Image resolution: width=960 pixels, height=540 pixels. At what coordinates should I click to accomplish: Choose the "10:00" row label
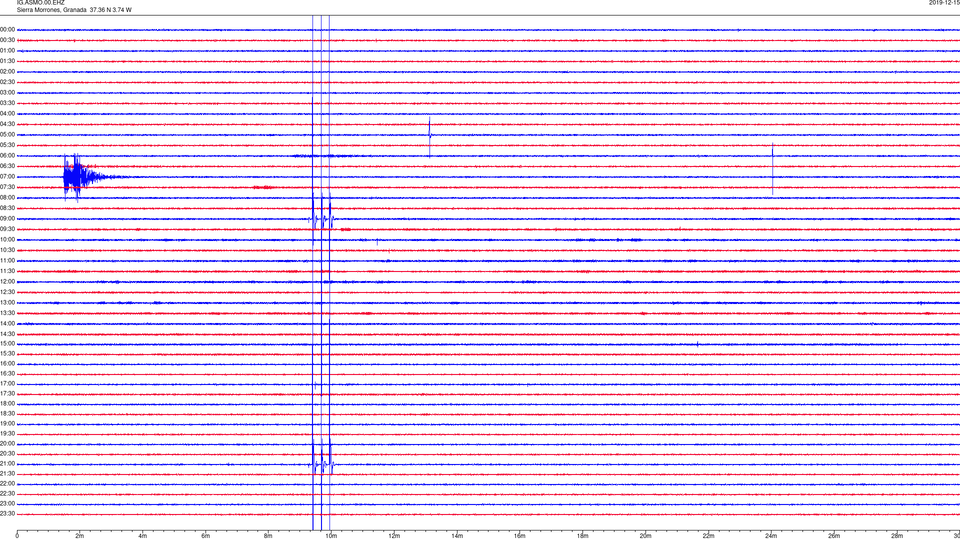7,239
